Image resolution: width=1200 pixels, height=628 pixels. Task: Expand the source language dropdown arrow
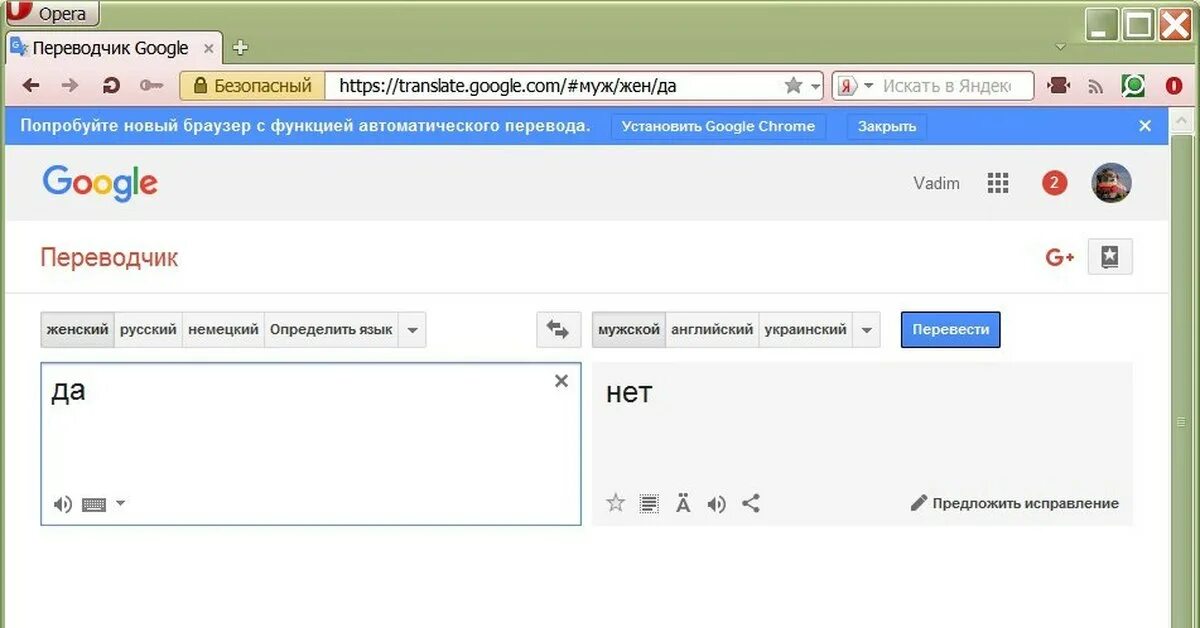tap(413, 330)
